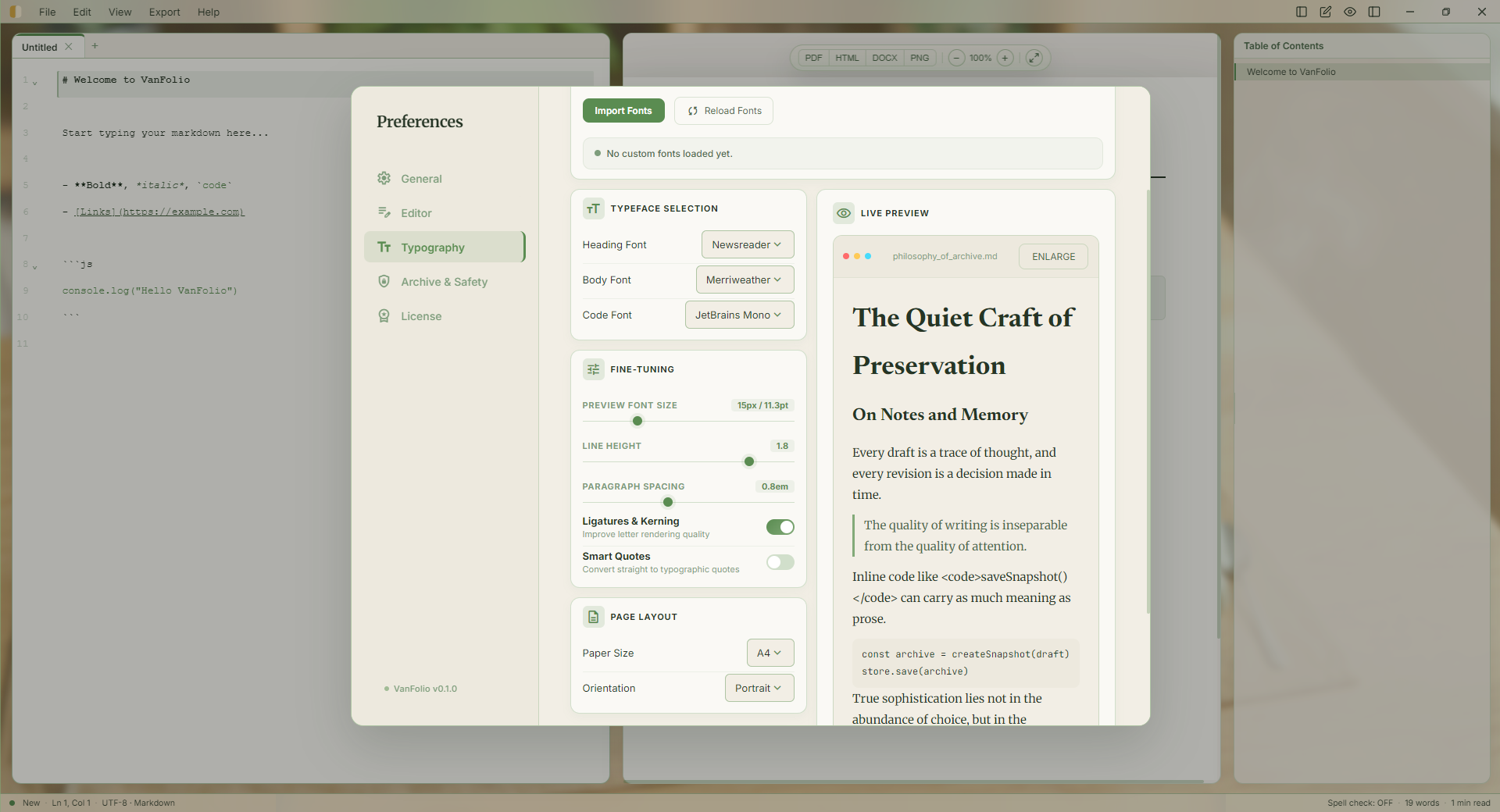Select the editor compose pencil icon
Viewport: 1500px width, 812px height.
tap(1326, 12)
